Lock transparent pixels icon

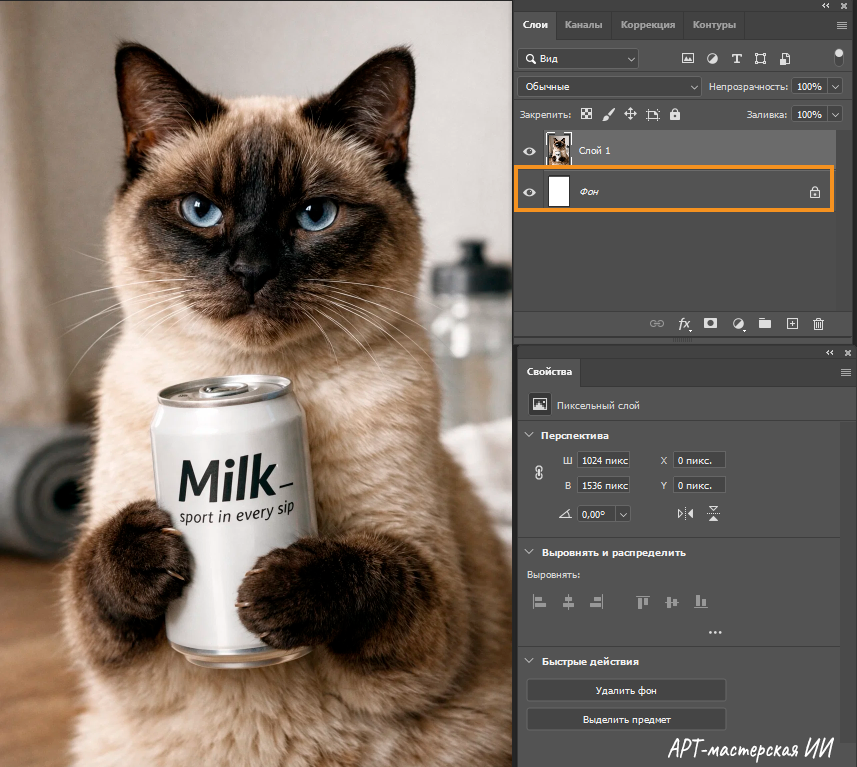click(586, 114)
